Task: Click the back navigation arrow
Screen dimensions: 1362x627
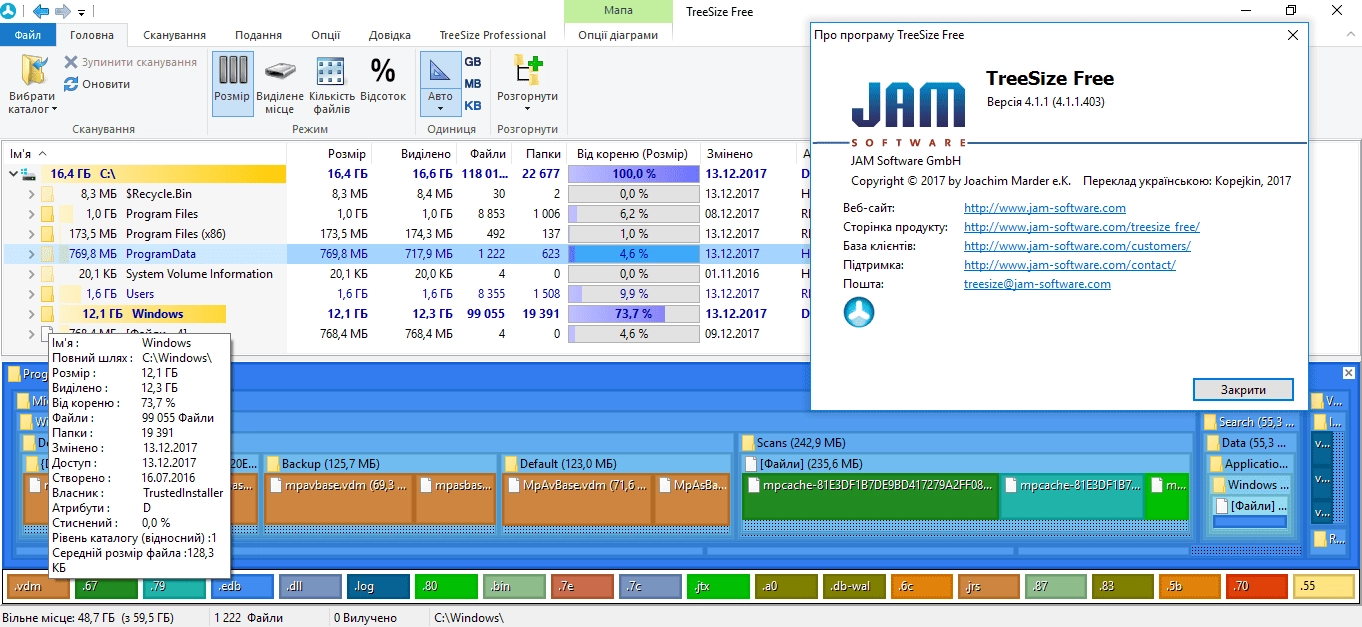Action: tap(41, 11)
